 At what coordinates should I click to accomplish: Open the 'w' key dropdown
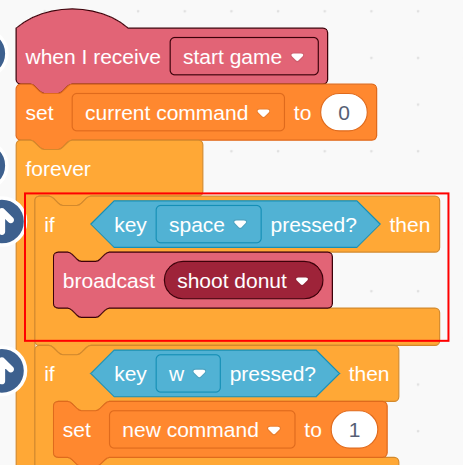[x=188, y=374]
